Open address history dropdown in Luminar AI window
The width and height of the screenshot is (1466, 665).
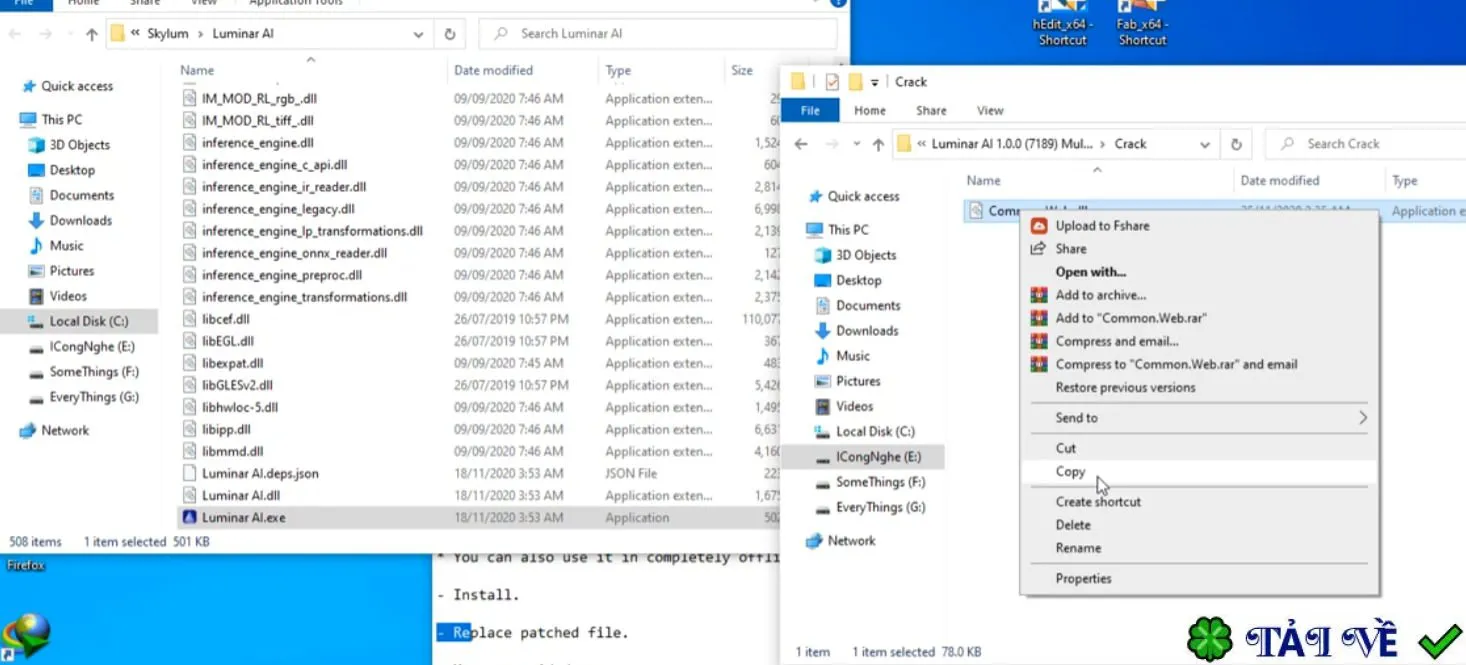[x=418, y=34]
